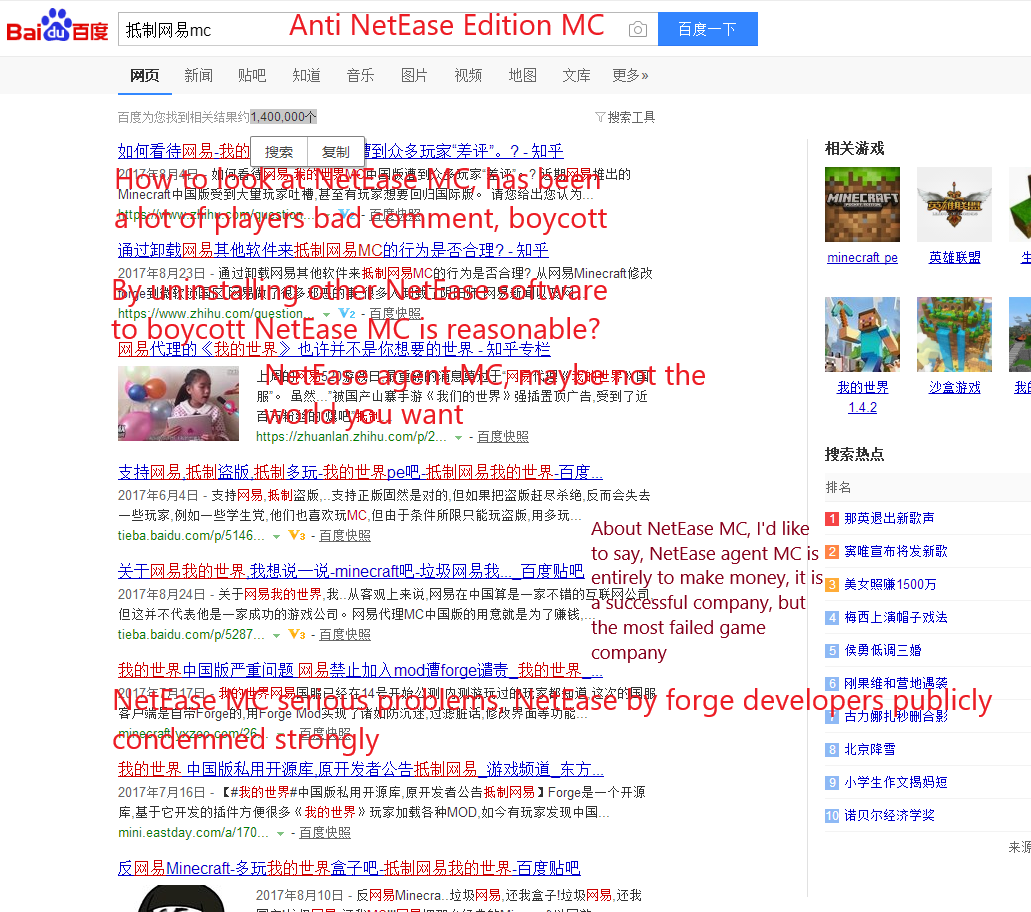Click the 沙盒游戏 text link
The height and width of the screenshot is (912, 1031).
(x=954, y=388)
